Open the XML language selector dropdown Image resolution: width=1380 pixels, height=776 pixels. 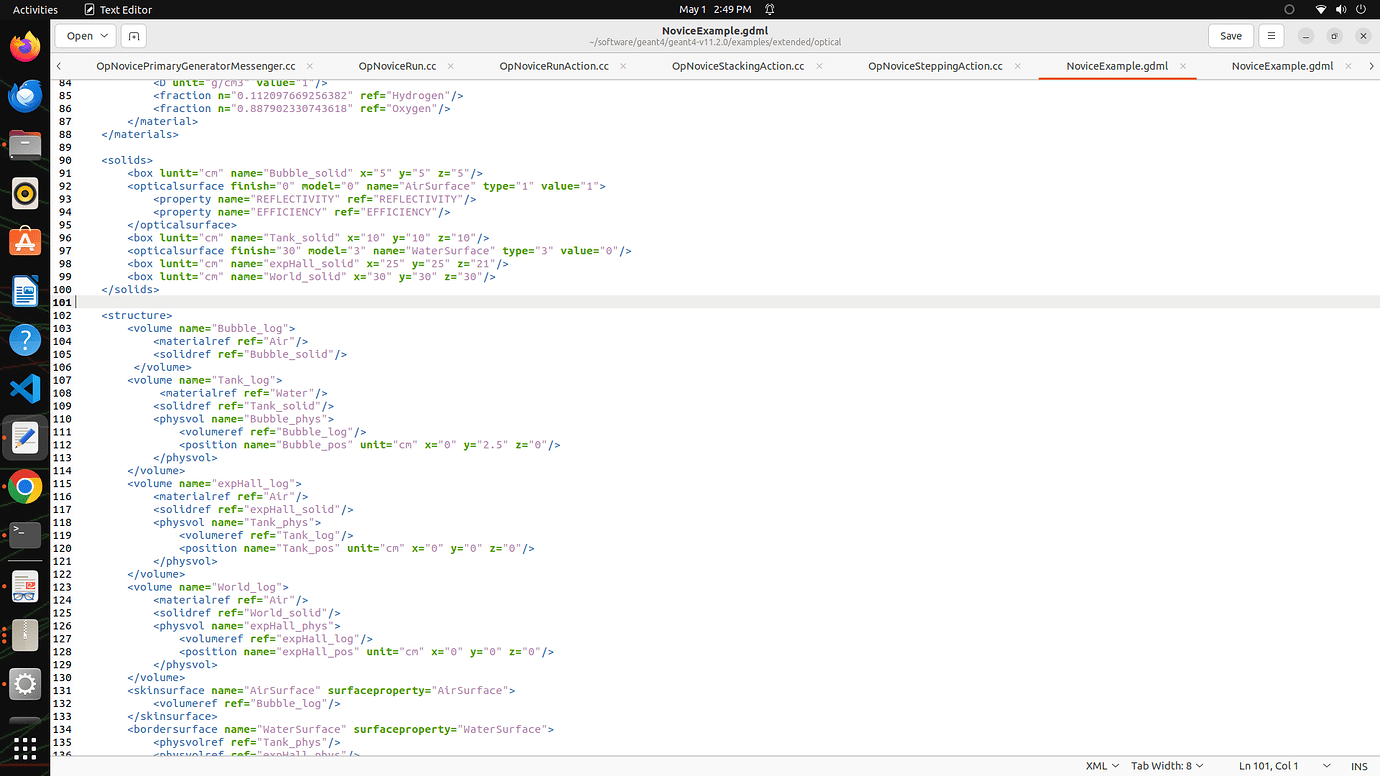1102,766
